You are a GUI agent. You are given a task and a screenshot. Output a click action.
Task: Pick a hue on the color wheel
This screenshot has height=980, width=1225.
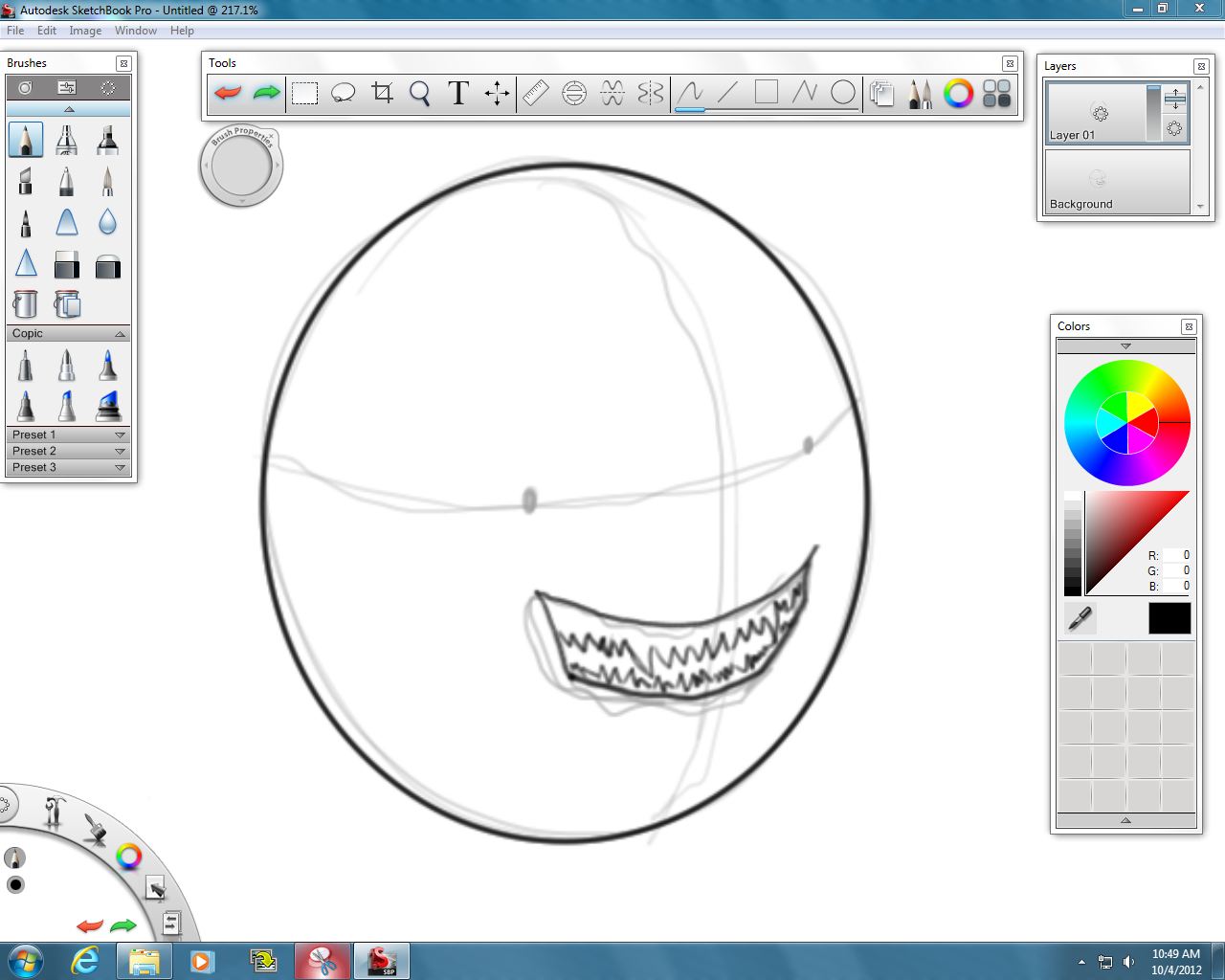click(x=1127, y=422)
